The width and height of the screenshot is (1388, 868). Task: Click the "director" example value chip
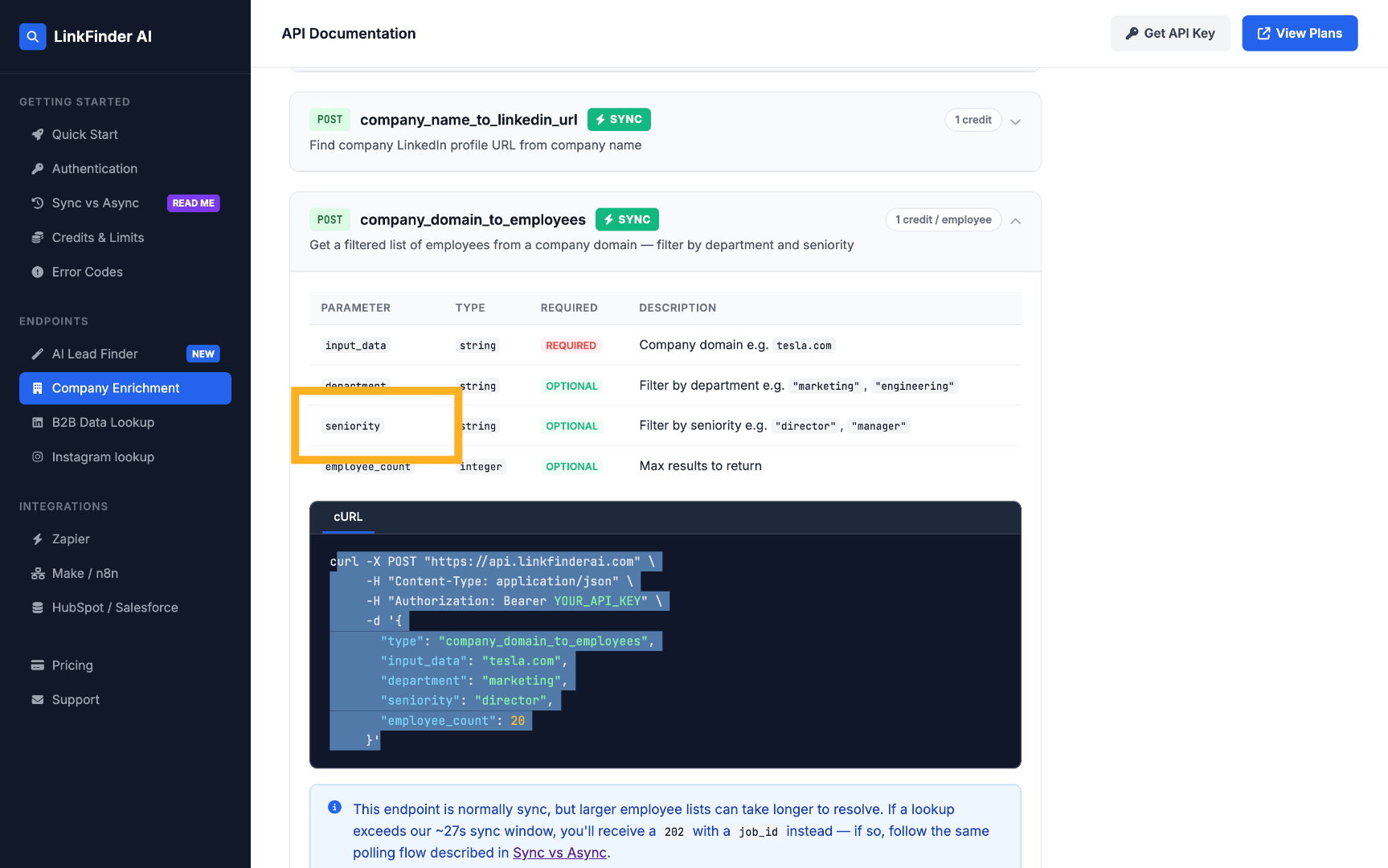pos(805,426)
